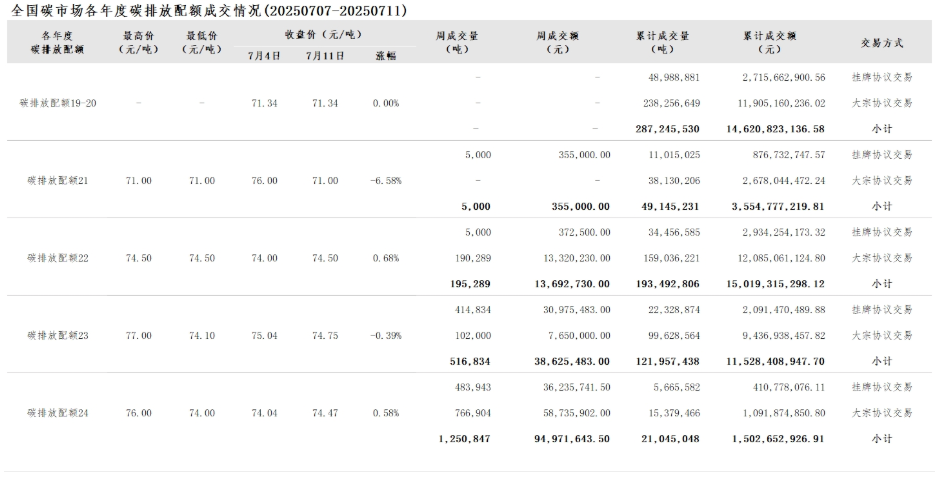Click the 碳排放配额23 row label
The height and width of the screenshot is (486, 948).
tap(58, 335)
